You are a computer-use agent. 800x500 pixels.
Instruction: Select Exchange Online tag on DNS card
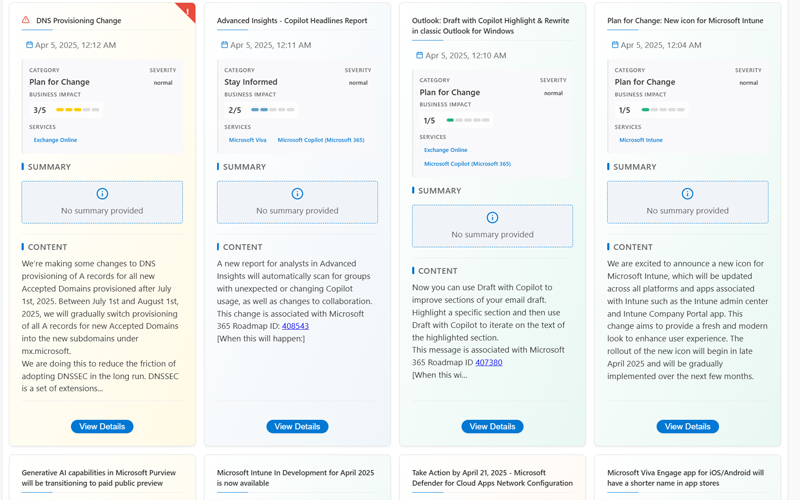click(x=55, y=140)
